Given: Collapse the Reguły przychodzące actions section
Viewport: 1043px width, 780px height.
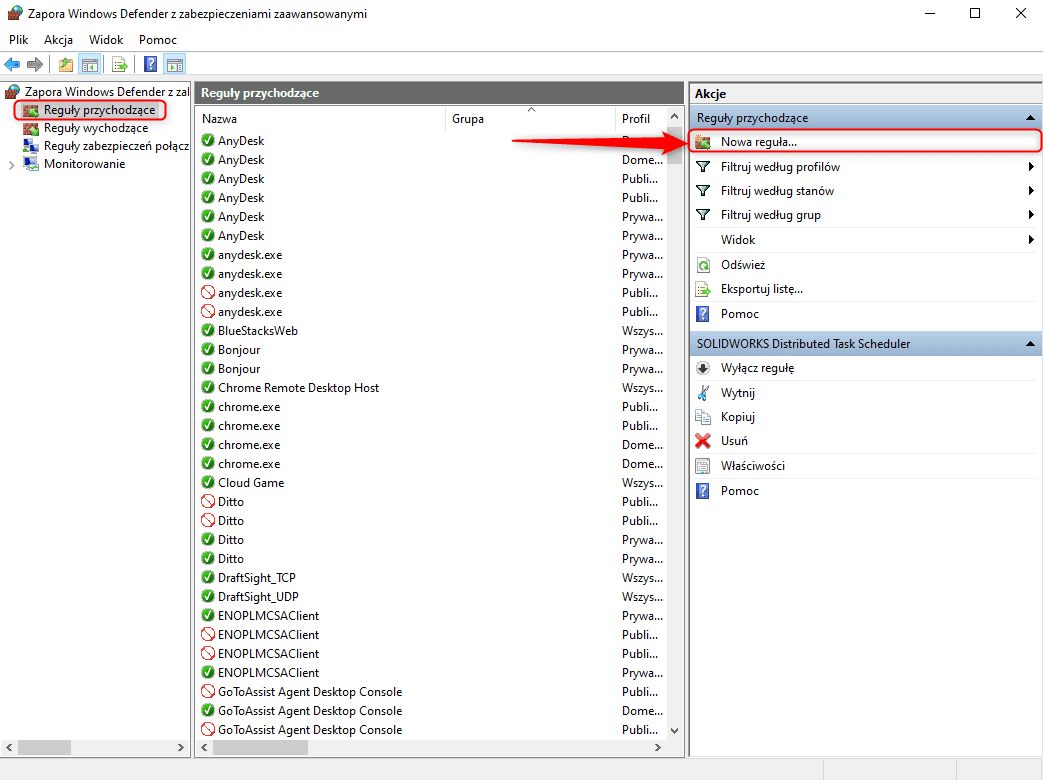Looking at the screenshot, I should pyautogui.click(x=1030, y=118).
